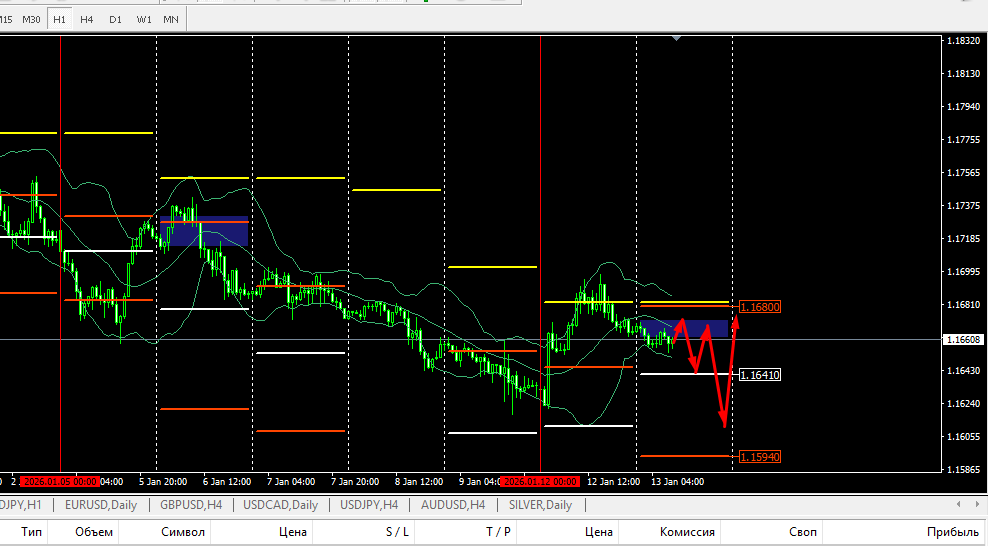Click the Символ column header
Image resolution: width=988 pixels, height=546 pixels.
183,532
